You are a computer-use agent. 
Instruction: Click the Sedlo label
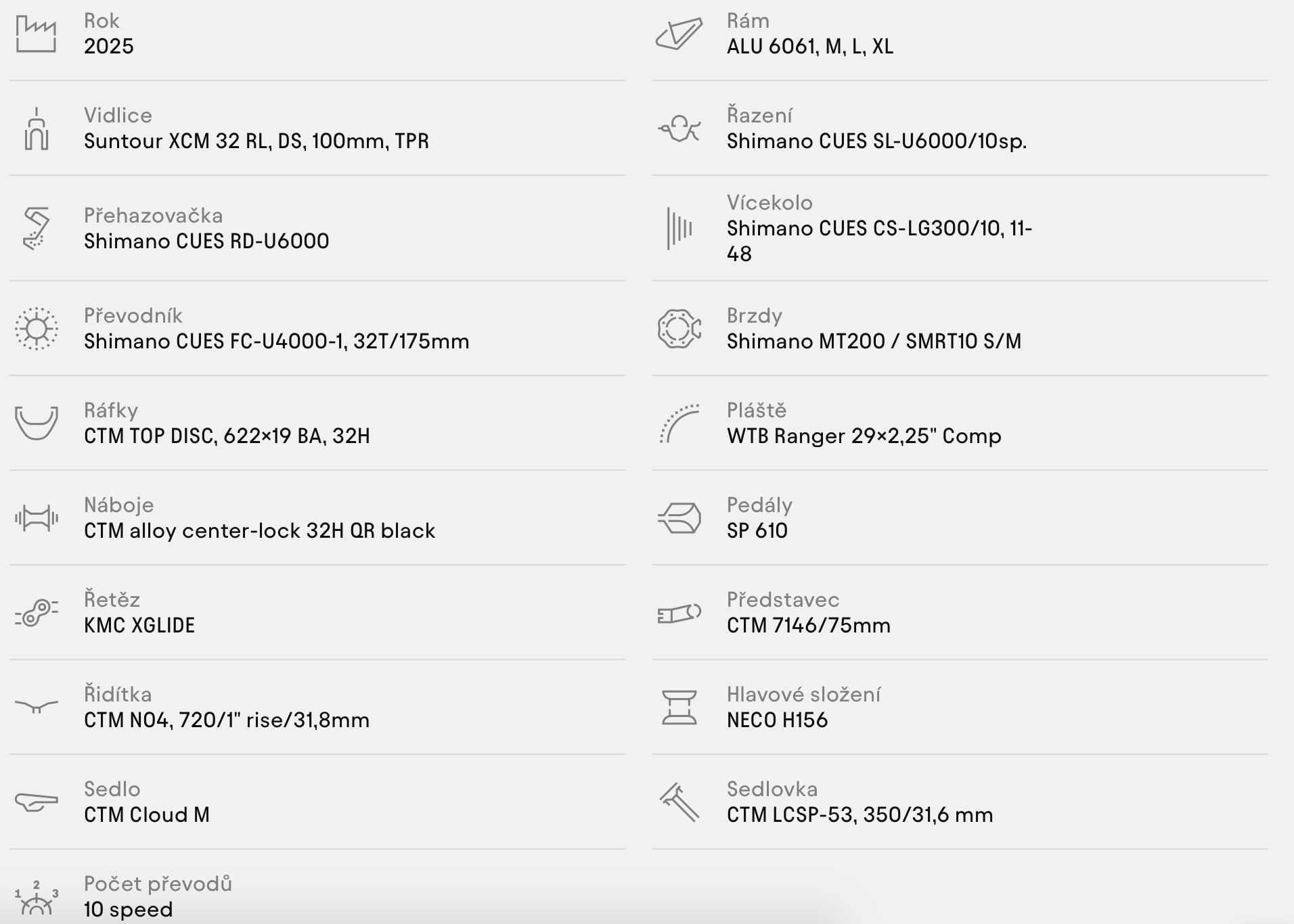[x=112, y=789]
